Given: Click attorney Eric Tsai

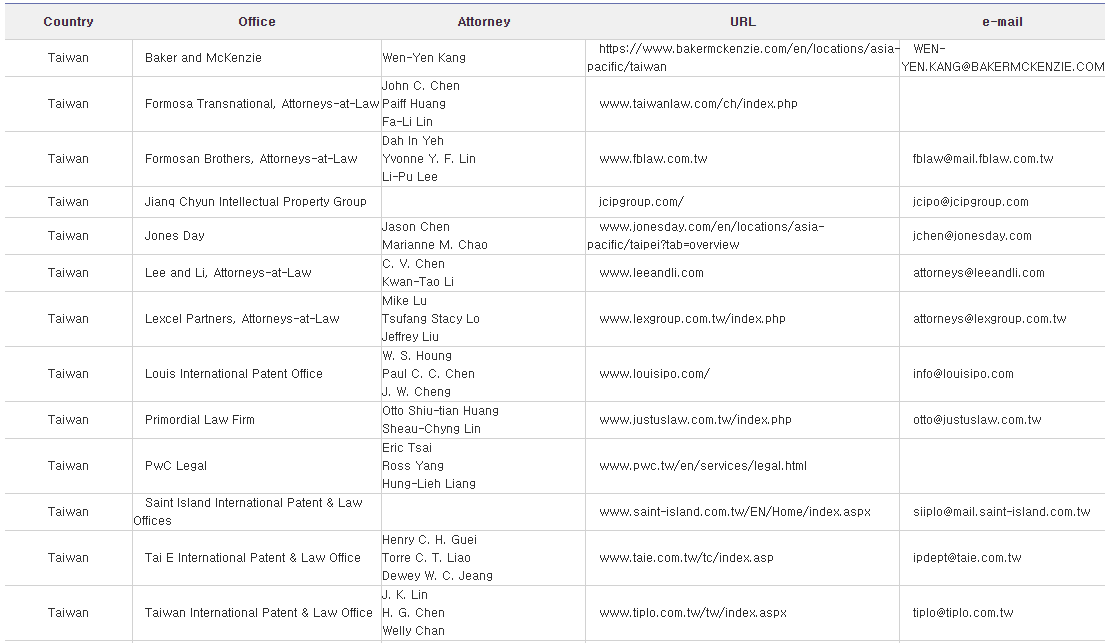Looking at the screenshot, I should pos(407,448).
